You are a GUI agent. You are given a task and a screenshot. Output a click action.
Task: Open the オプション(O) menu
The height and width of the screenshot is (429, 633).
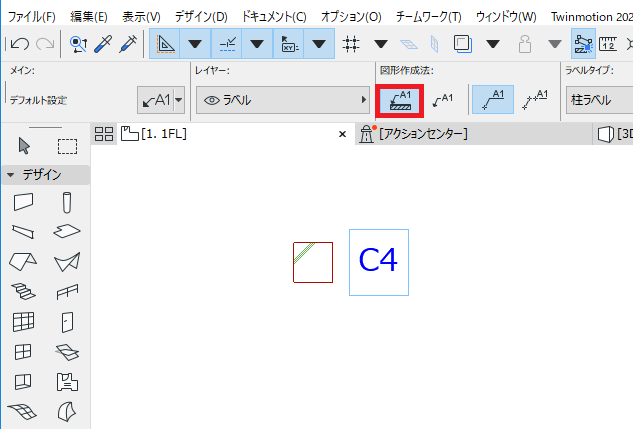coord(351,17)
